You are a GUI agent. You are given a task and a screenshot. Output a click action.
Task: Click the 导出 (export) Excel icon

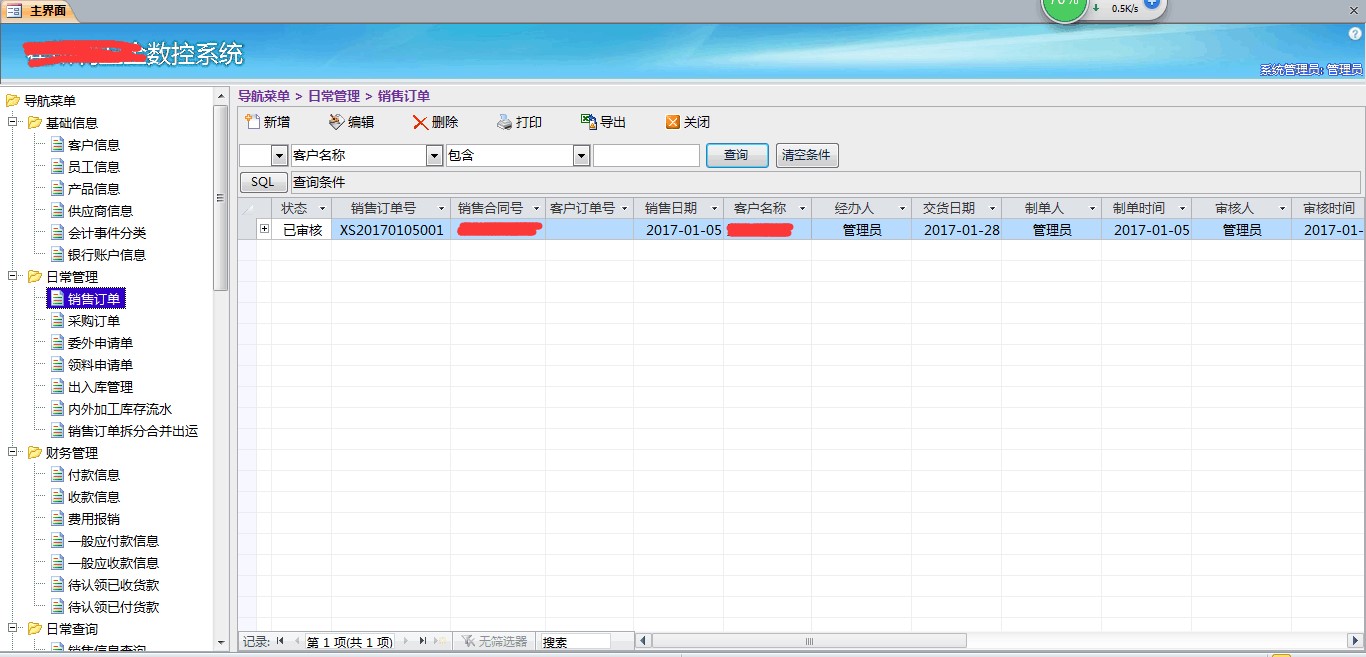[x=589, y=122]
